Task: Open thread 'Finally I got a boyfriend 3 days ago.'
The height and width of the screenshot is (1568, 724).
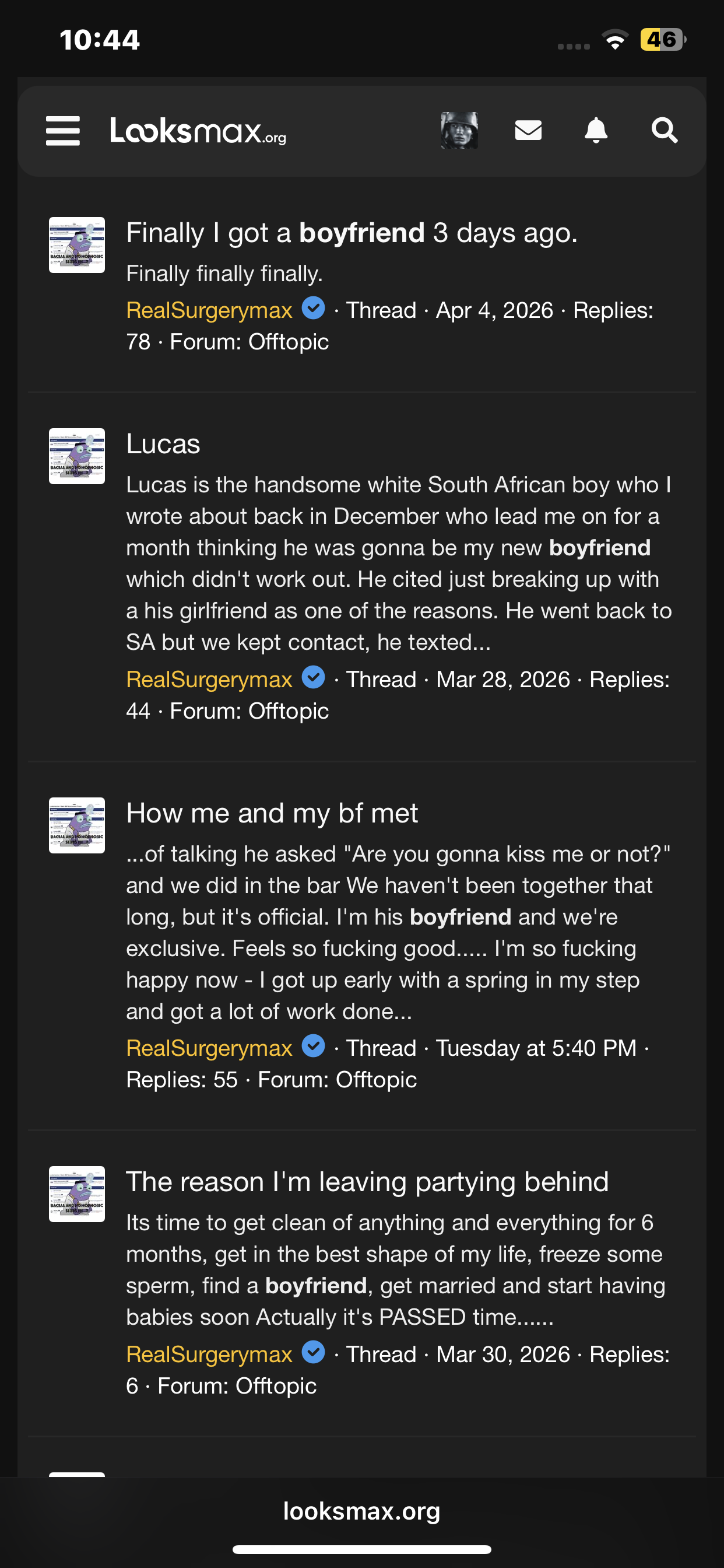Action: 352,233
